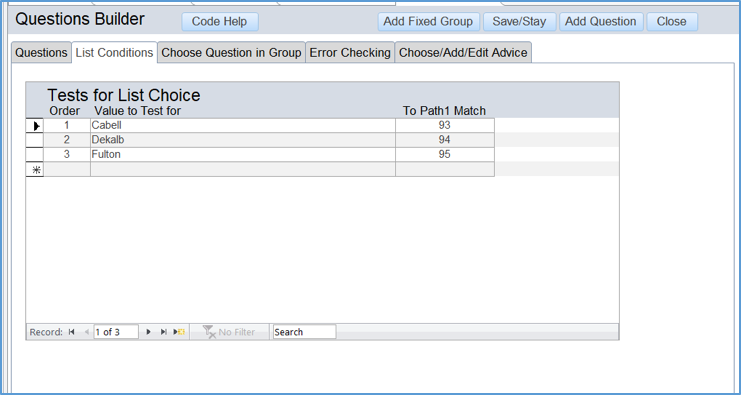Click the Save/Stay button
This screenshot has height=395, width=741.
point(519,22)
